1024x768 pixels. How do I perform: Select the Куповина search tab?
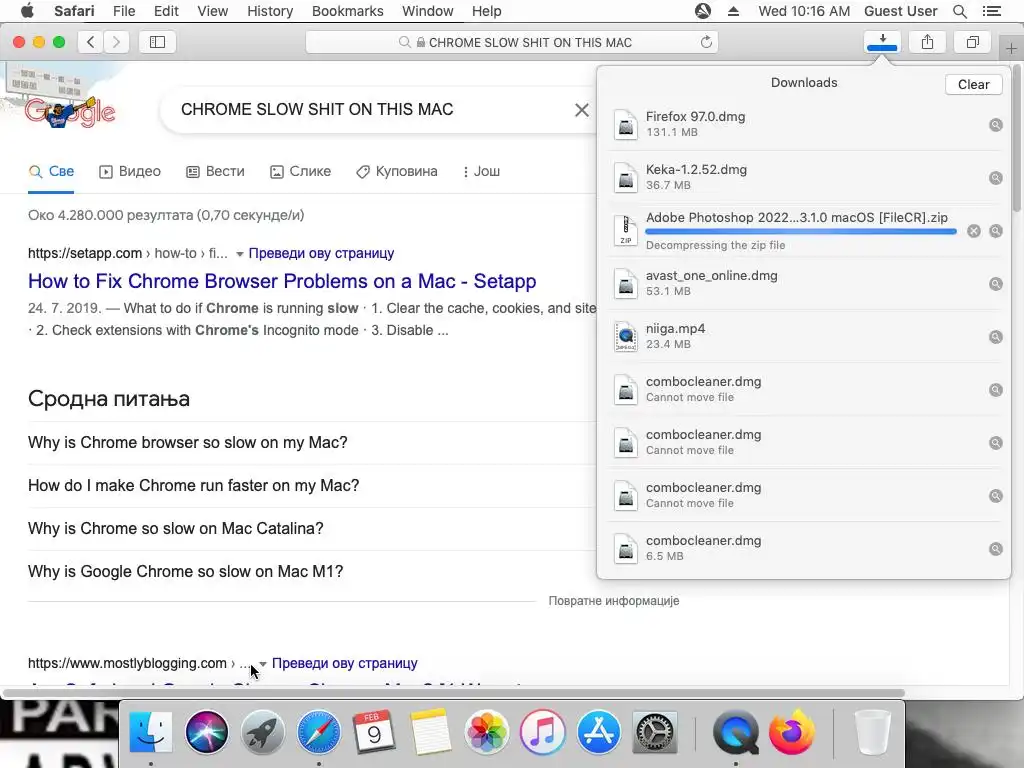coord(396,171)
